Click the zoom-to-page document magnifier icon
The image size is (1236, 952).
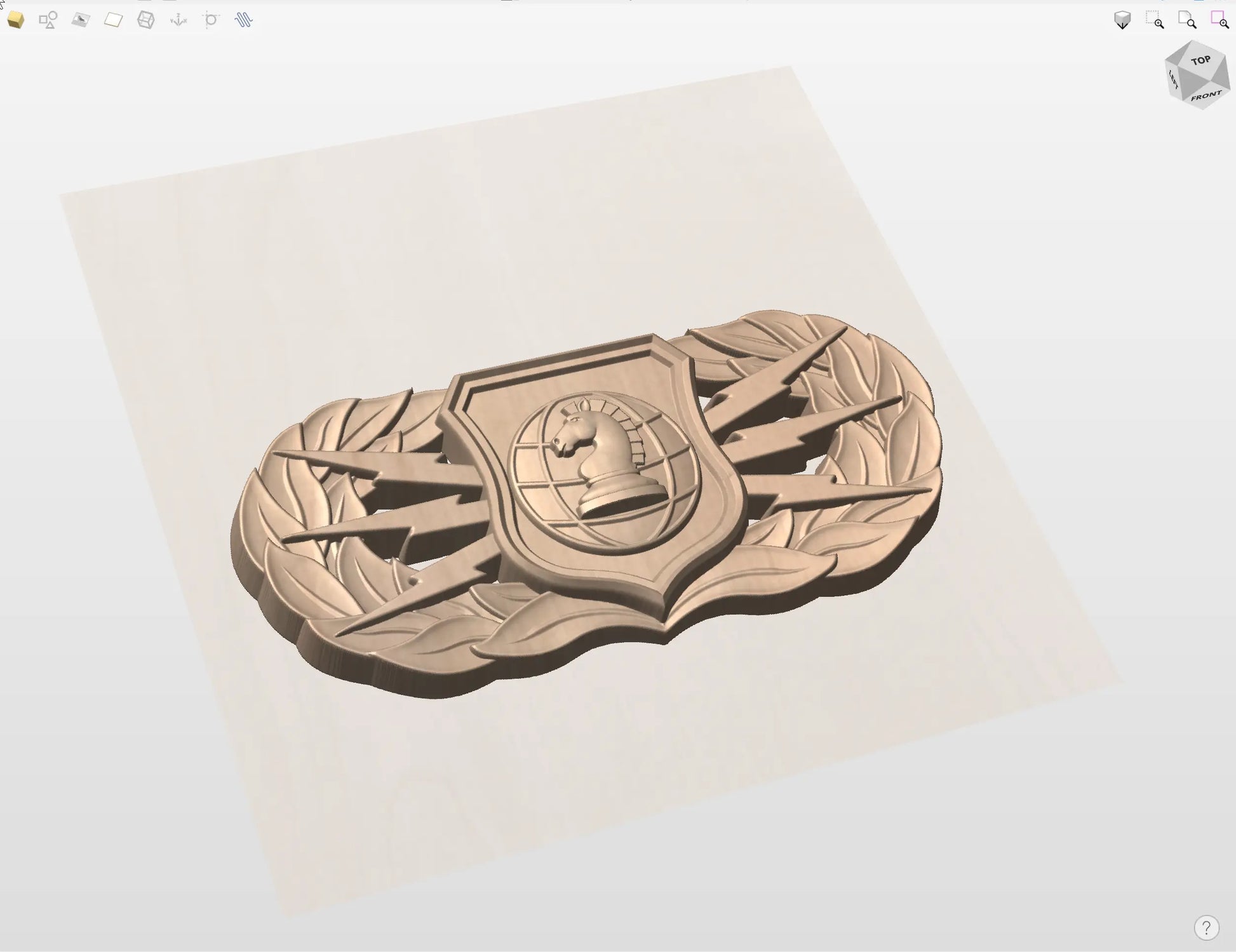tap(1187, 20)
